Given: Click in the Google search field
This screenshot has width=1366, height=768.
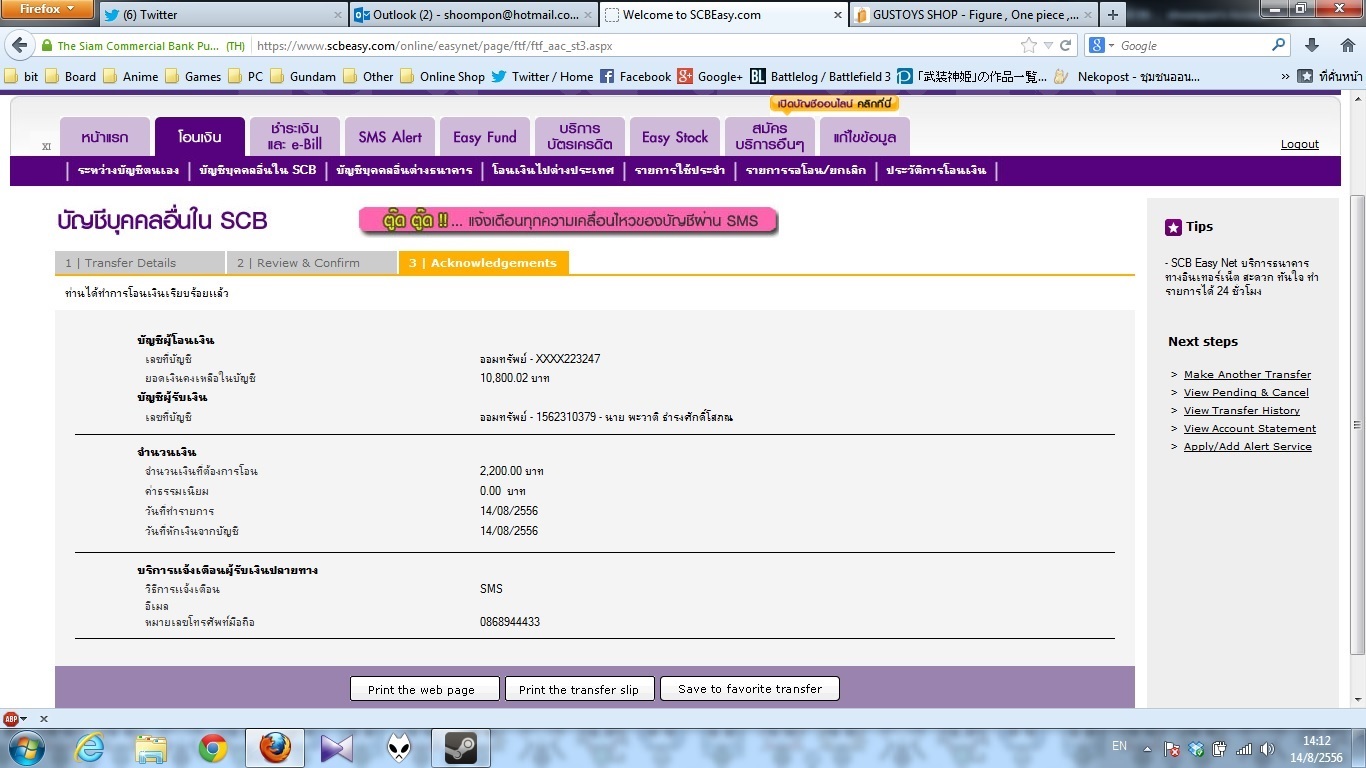Looking at the screenshot, I should pos(1193,45).
